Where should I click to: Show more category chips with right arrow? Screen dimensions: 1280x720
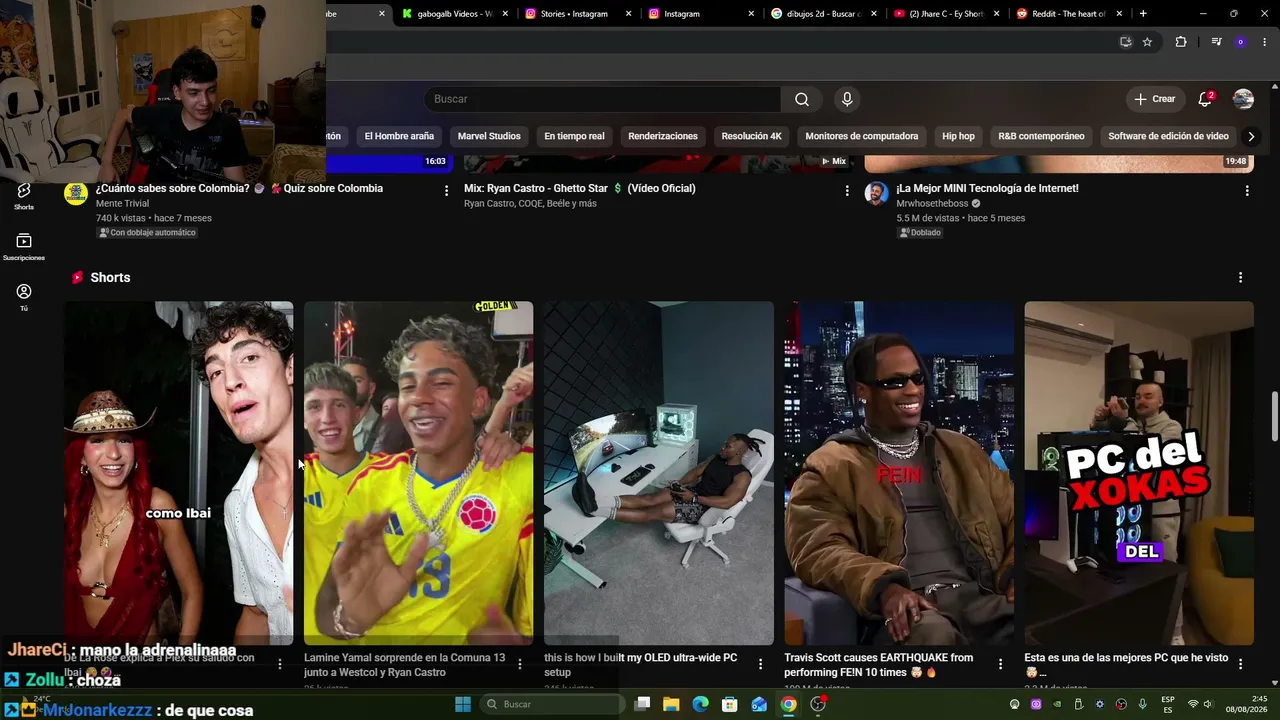click(1250, 136)
